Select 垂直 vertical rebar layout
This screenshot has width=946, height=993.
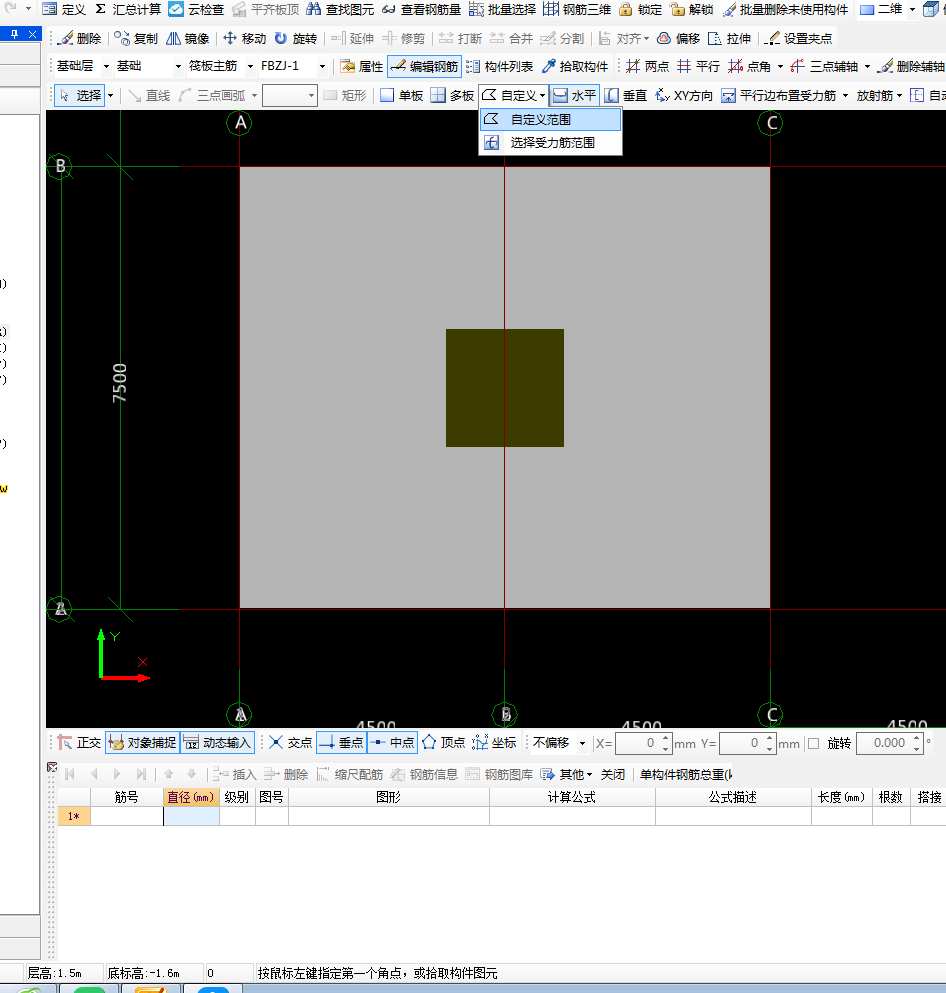coord(626,96)
